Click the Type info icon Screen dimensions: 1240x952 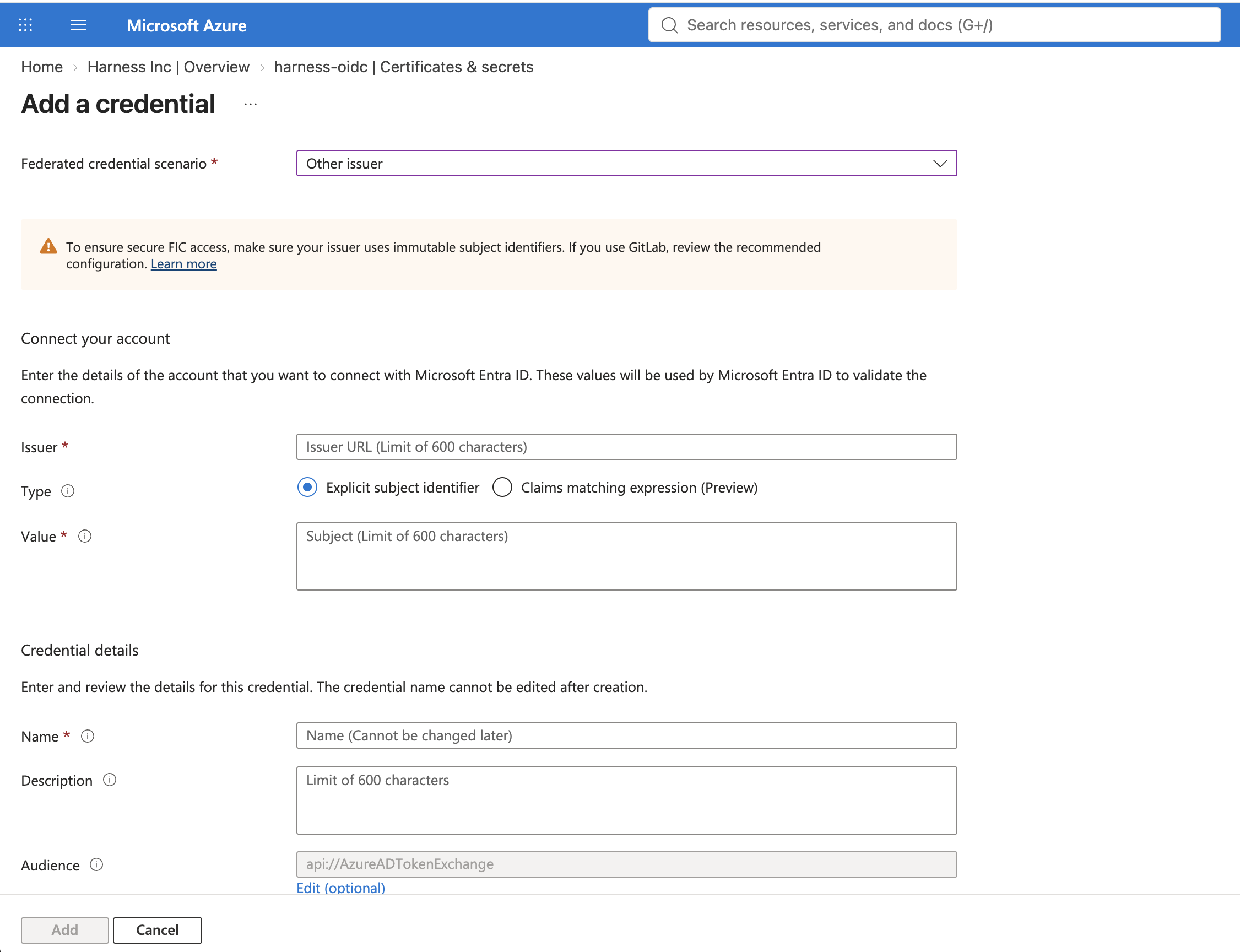(68, 491)
